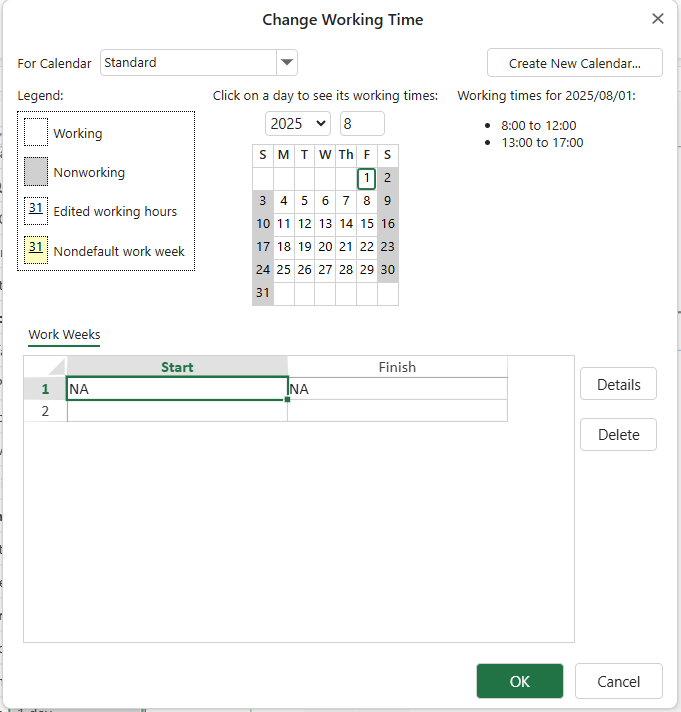The width and height of the screenshot is (681, 712).
Task: Select August 7 in the calendar
Action: pyautogui.click(x=346, y=201)
